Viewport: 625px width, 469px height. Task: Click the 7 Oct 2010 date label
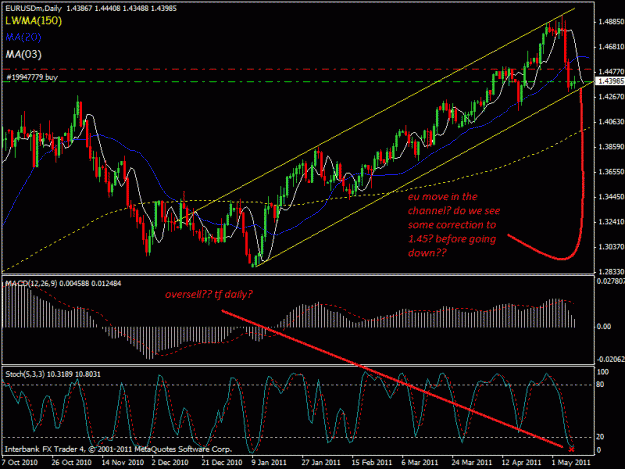20,463
